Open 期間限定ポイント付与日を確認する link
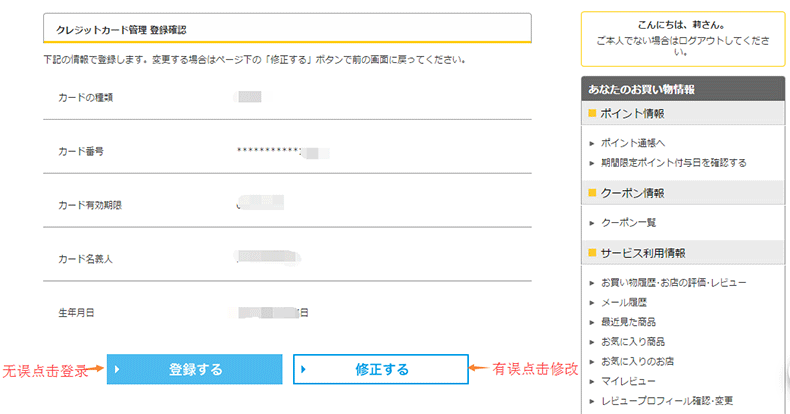Screen dimensions: 790x414 tap(673, 162)
